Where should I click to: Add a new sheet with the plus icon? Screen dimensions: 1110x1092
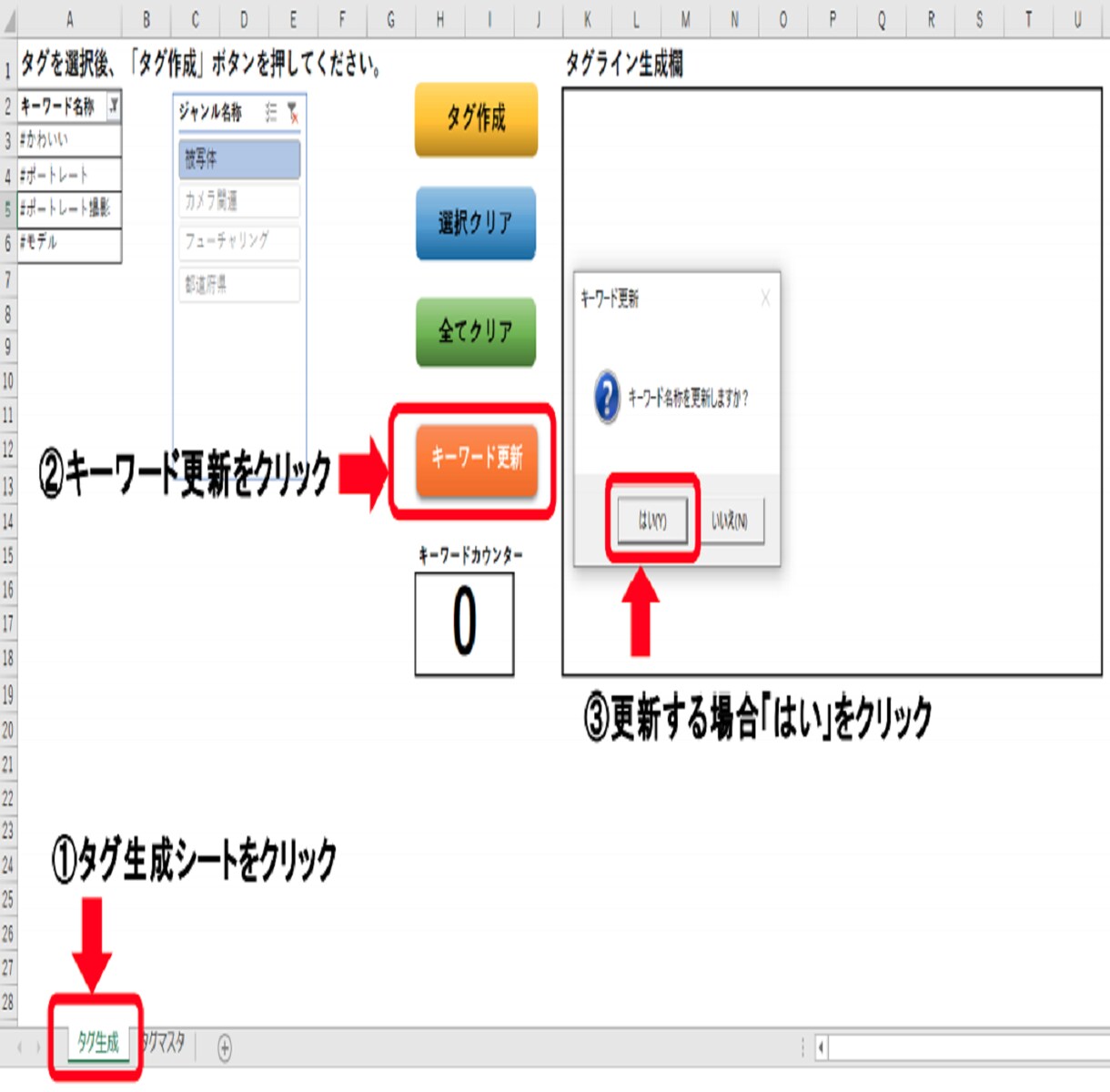coord(225,1048)
